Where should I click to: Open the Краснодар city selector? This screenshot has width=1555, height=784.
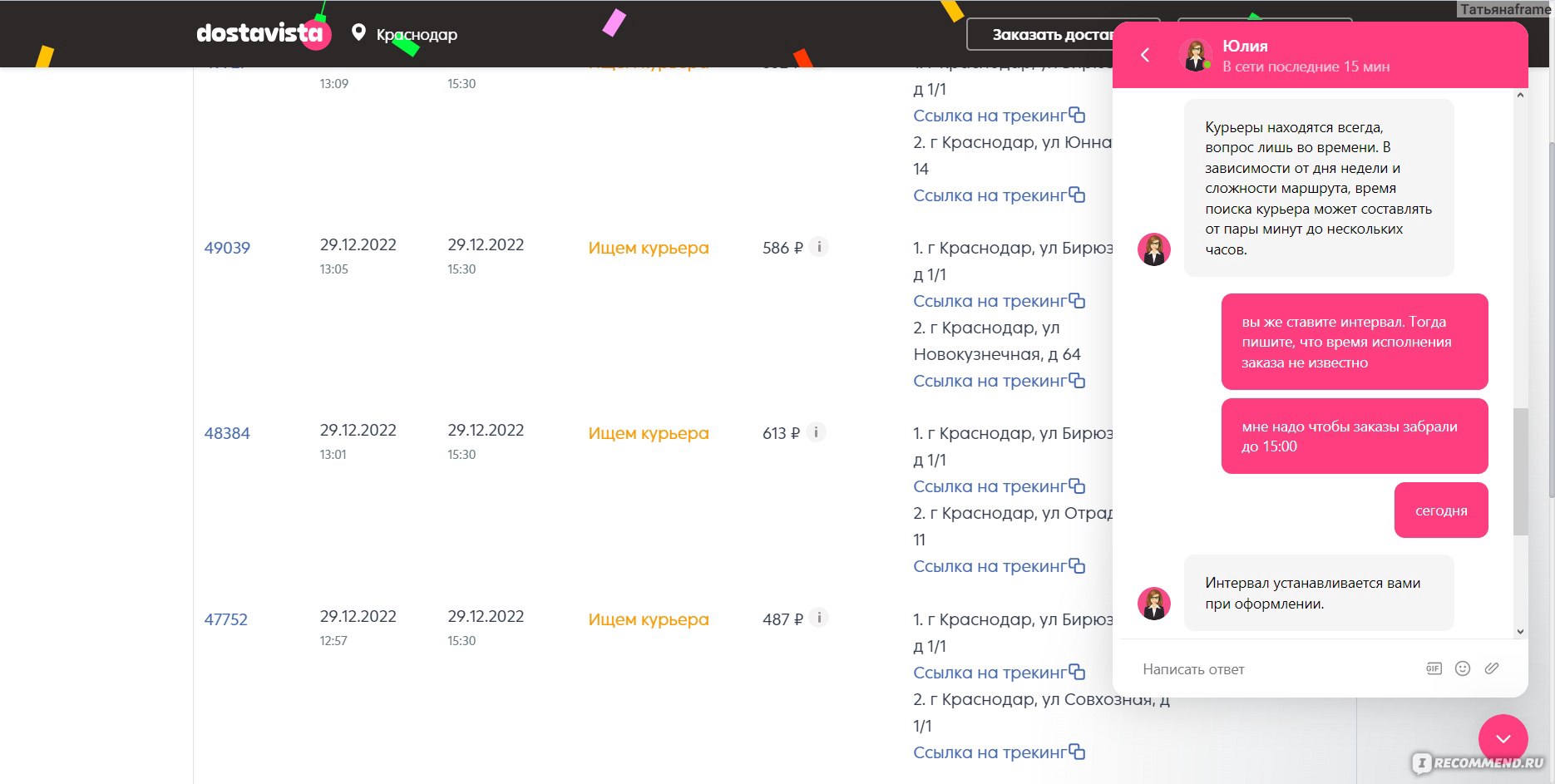(x=417, y=34)
